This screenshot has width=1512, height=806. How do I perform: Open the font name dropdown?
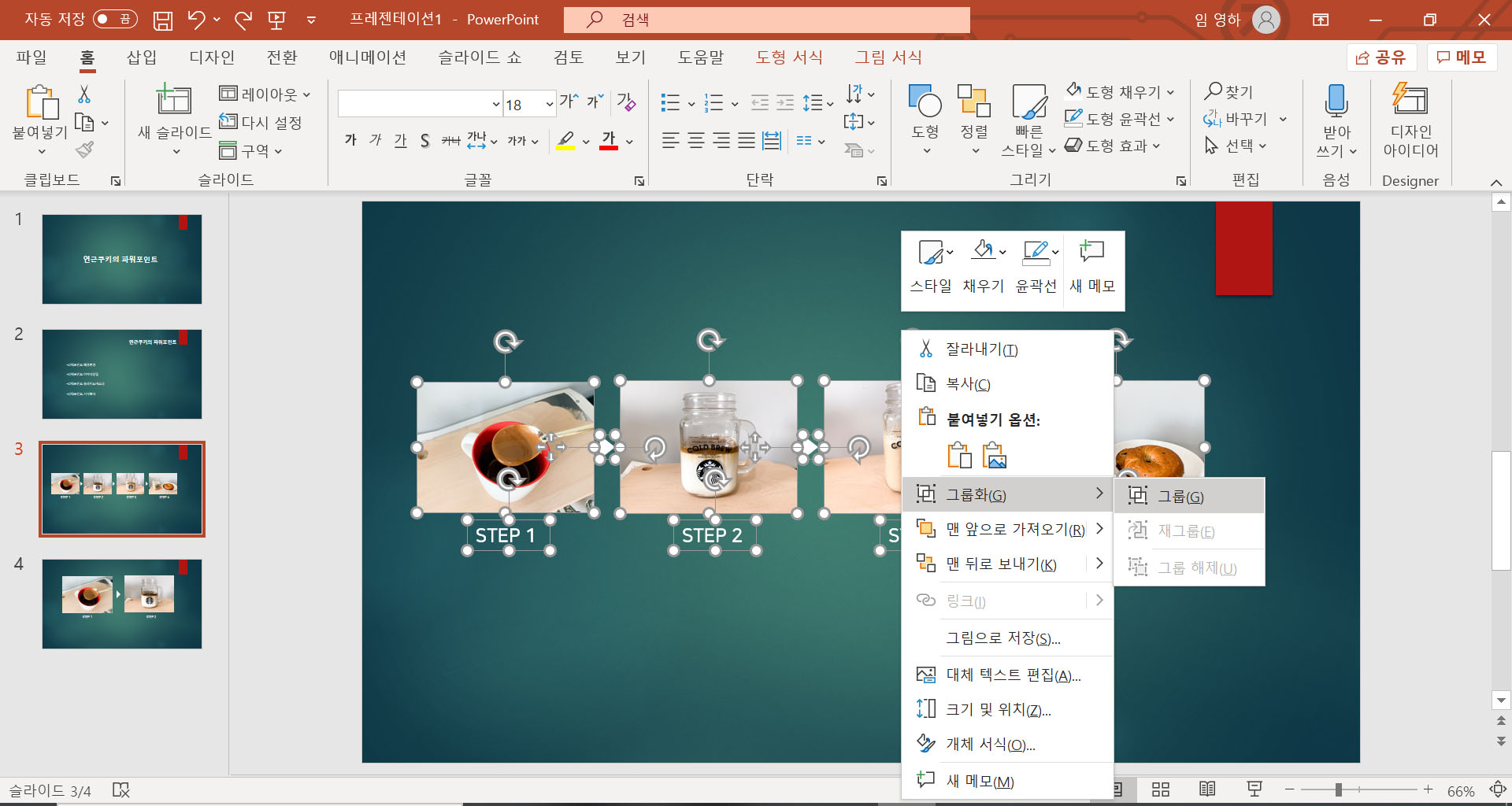point(496,104)
